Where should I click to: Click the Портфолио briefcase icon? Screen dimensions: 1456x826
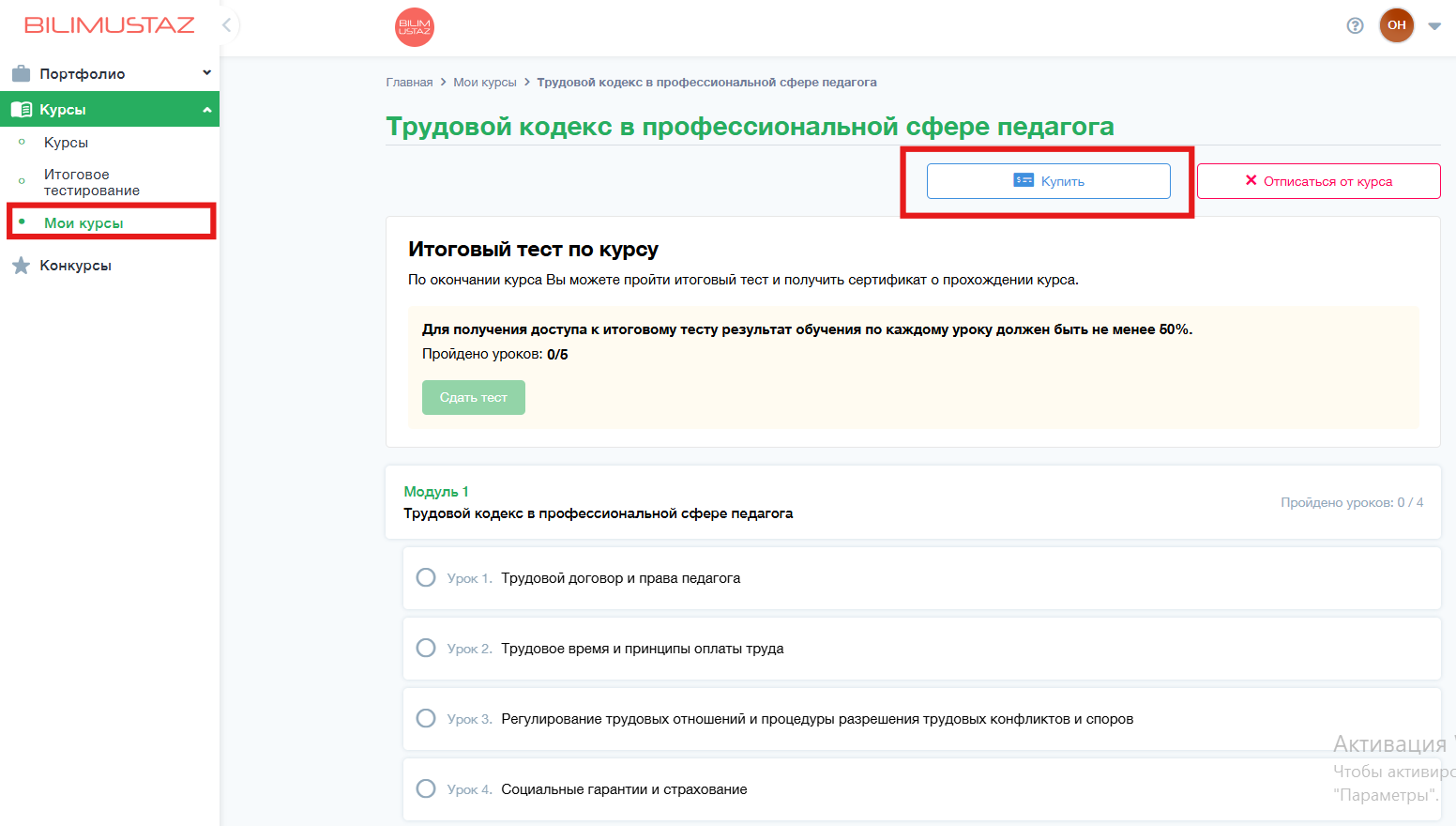21,73
